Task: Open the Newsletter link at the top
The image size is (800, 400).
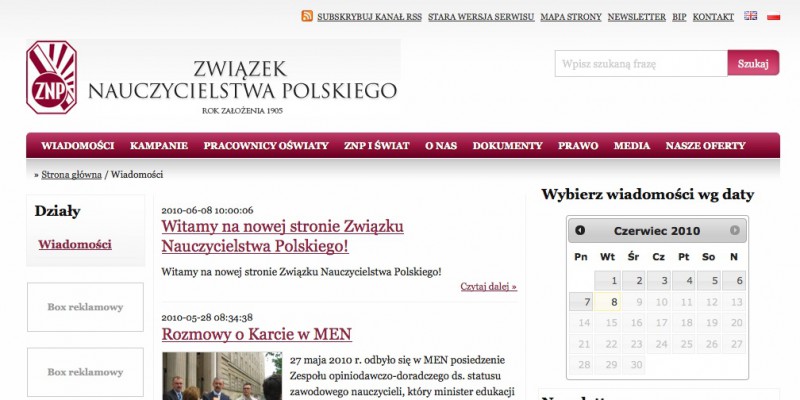Action: (x=637, y=17)
